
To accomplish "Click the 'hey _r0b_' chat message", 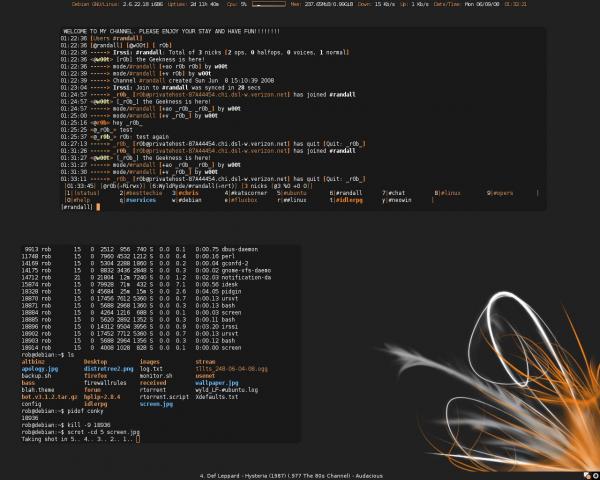I will pos(101,123).
